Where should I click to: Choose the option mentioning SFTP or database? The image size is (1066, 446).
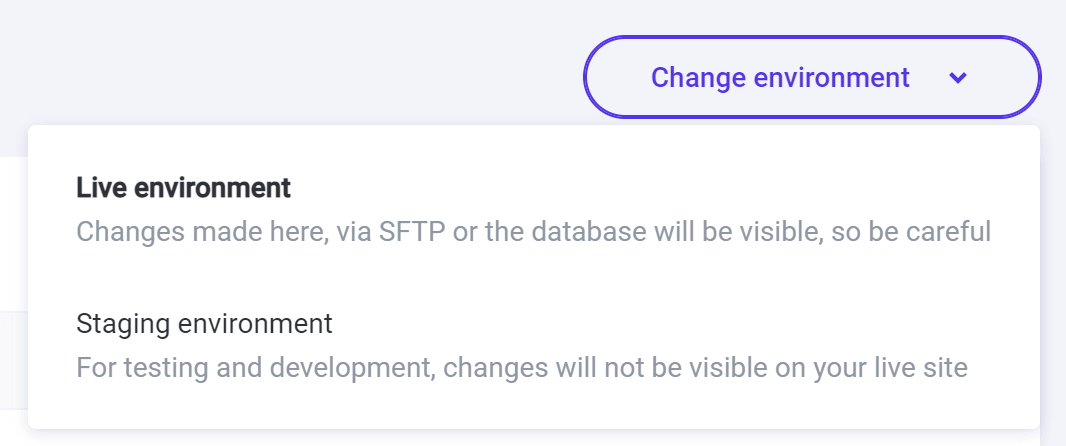[533, 210]
